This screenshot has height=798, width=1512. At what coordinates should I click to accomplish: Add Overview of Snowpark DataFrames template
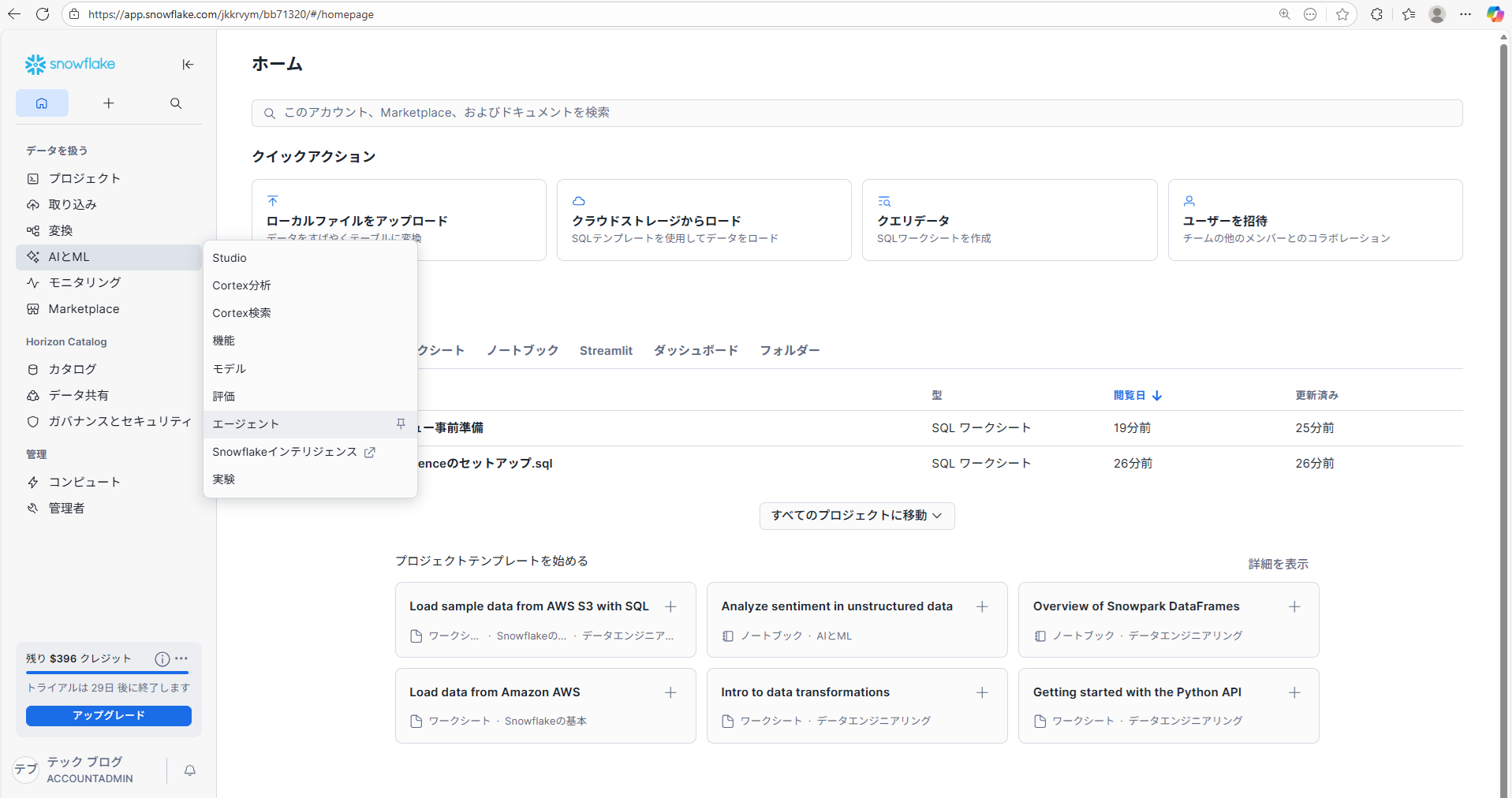(1294, 606)
